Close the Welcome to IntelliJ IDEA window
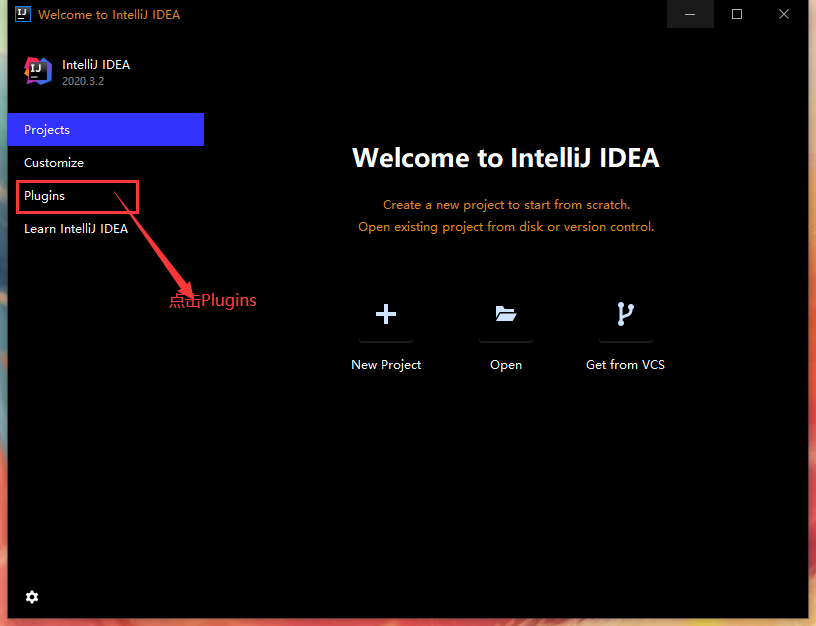 point(784,14)
